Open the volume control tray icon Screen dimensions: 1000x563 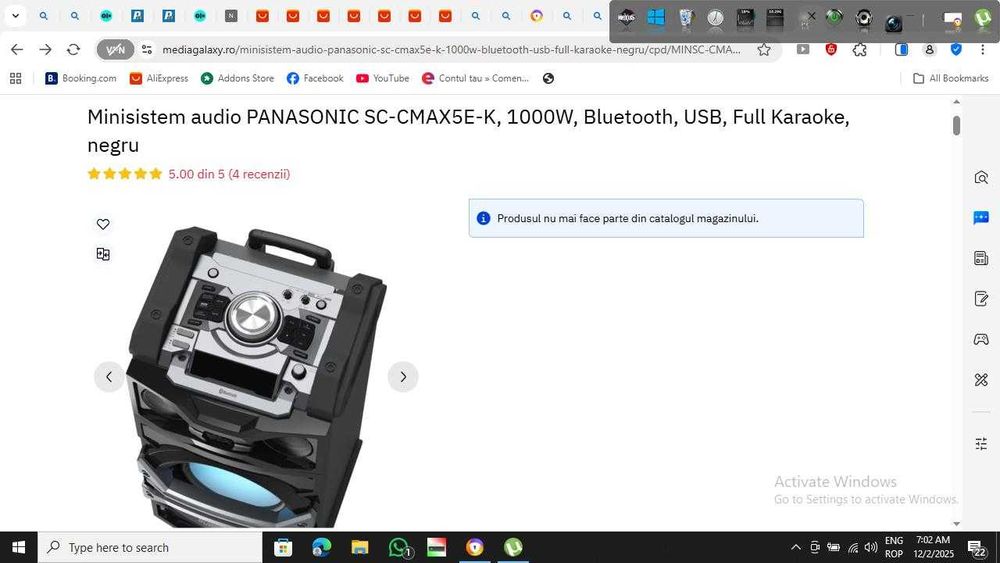[x=871, y=547]
